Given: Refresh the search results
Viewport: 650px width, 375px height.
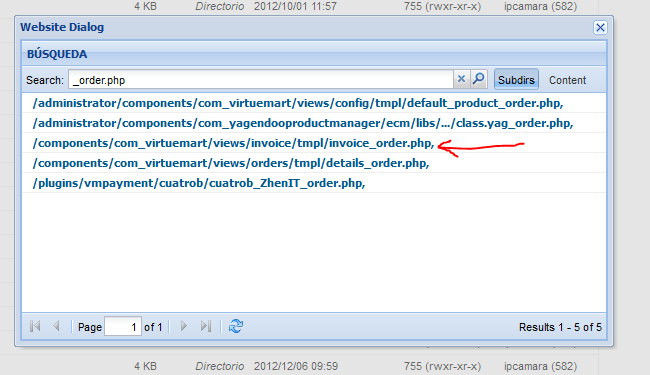Looking at the screenshot, I should 236,327.
